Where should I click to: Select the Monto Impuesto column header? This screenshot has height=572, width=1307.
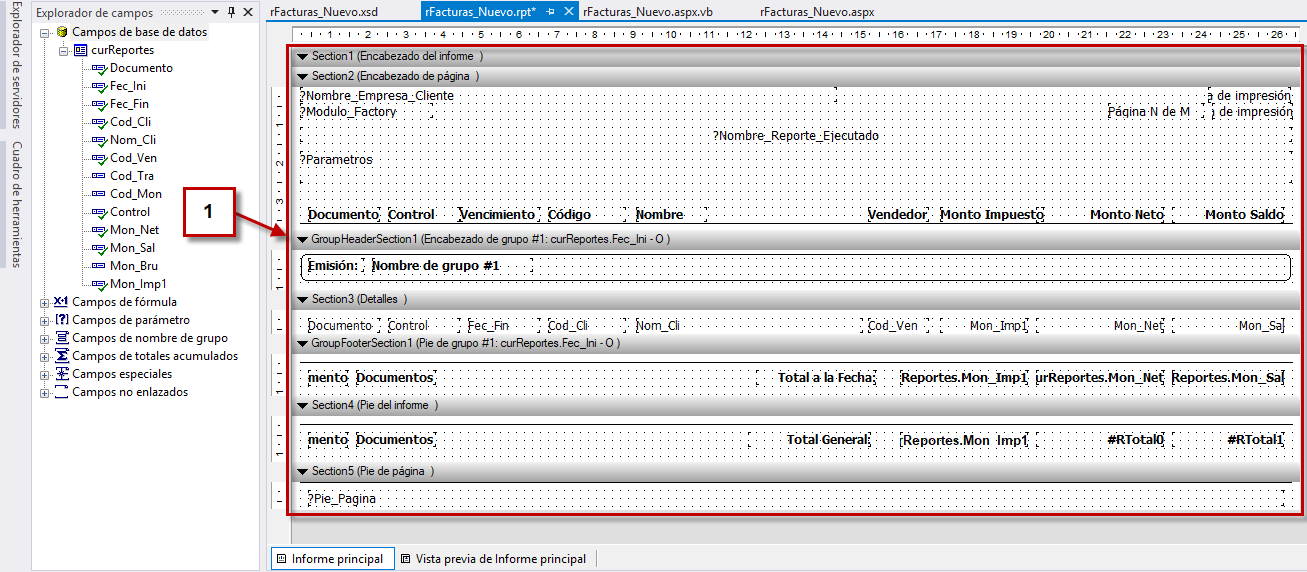(x=992, y=215)
